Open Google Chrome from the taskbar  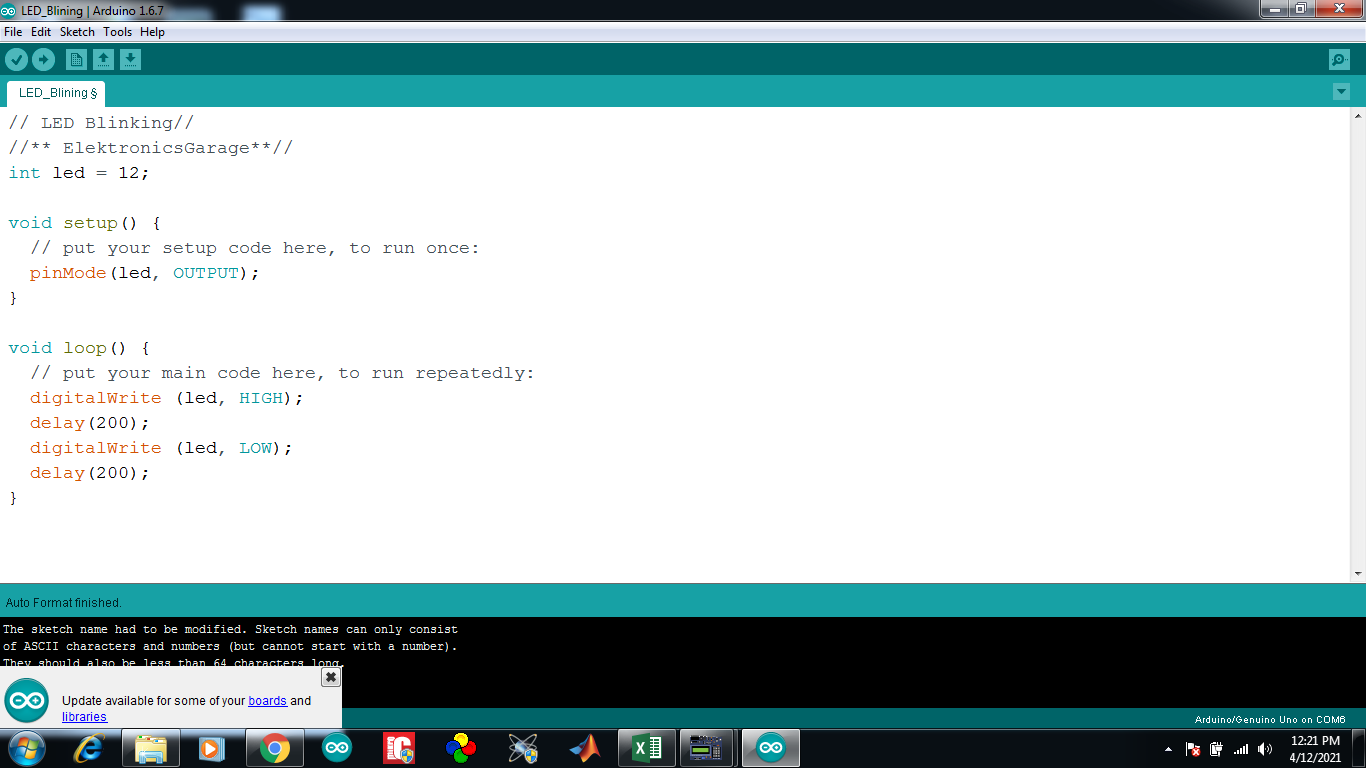coord(274,747)
